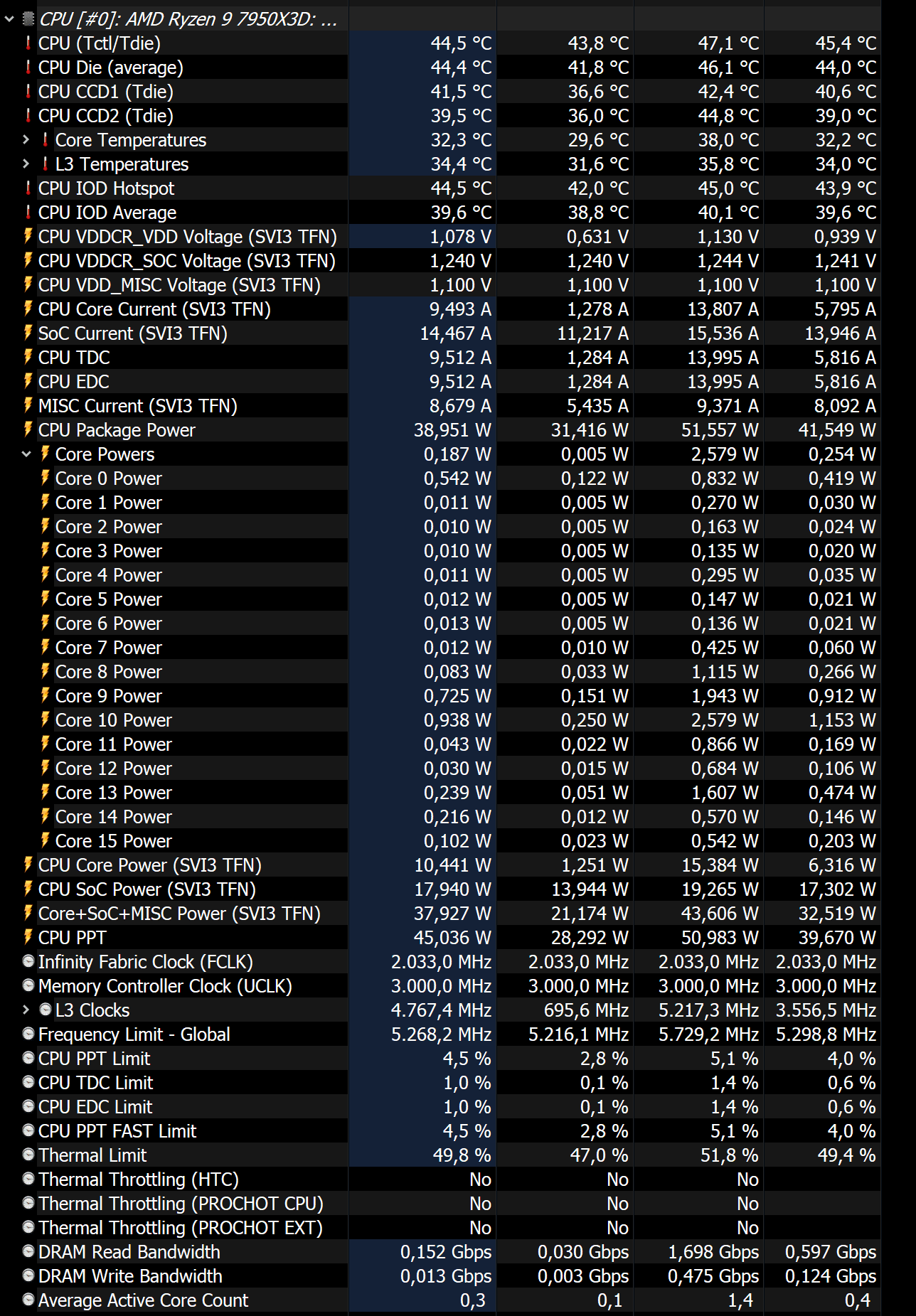Select CPU SoC Power (SVI3 TFN) row
This screenshot has width=916, height=1316.
[x=440, y=889]
